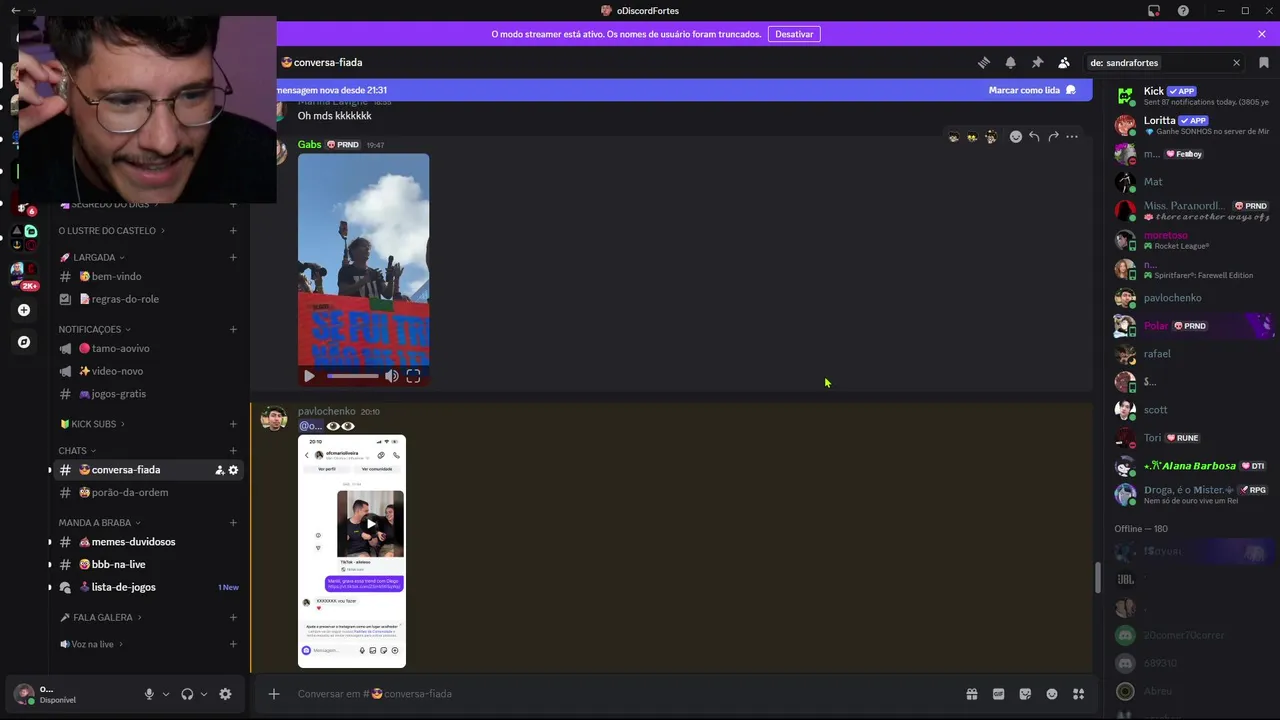Open the bookmarks icon next to search
The width and height of the screenshot is (1280, 720).
(x=1264, y=62)
